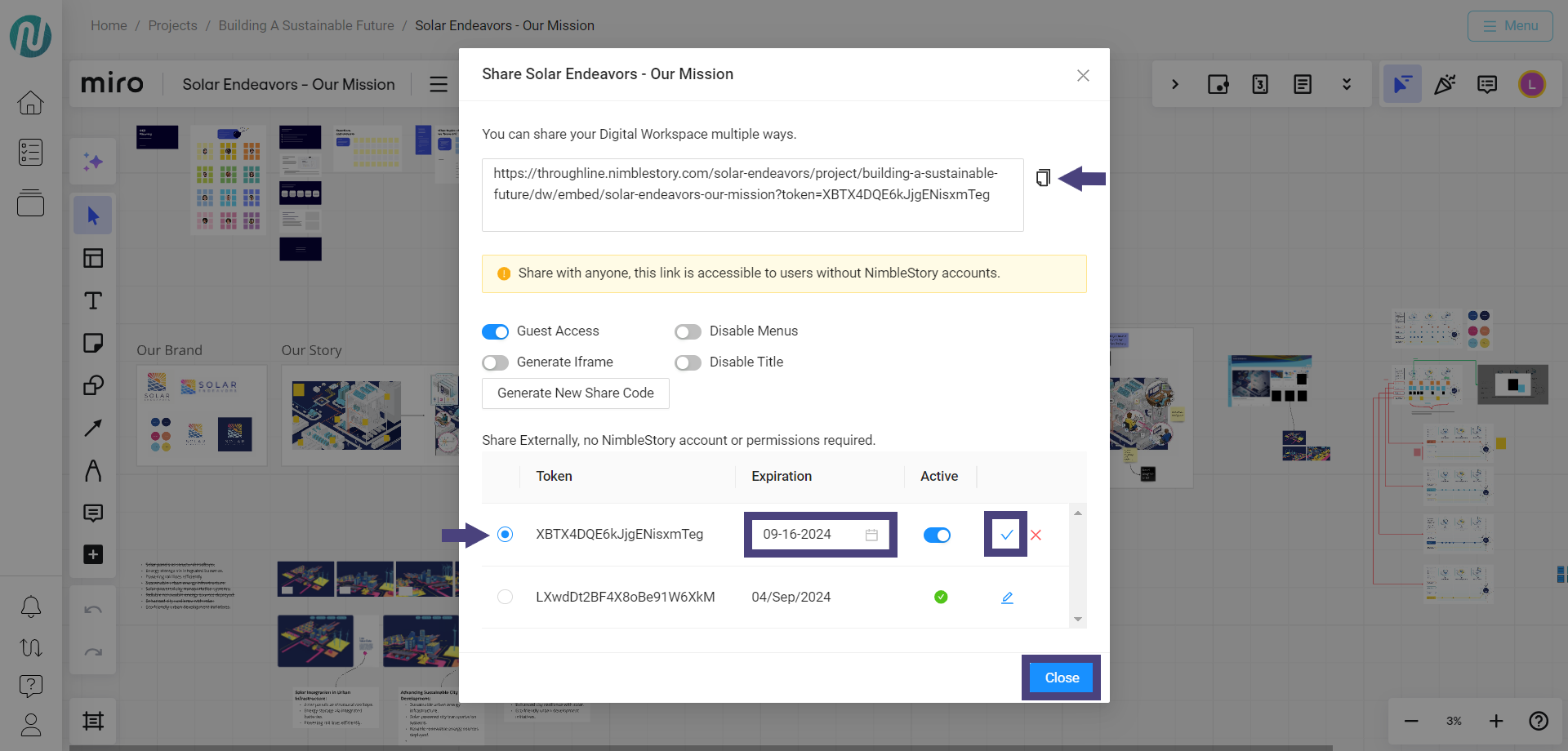The height and width of the screenshot is (751, 1568).
Task: Open help question icon in sidebar
Action: [31, 686]
